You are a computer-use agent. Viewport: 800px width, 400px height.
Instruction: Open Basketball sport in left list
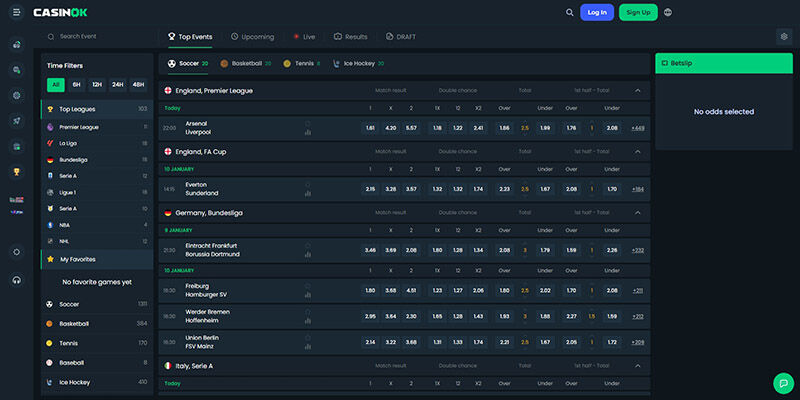(x=97, y=323)
